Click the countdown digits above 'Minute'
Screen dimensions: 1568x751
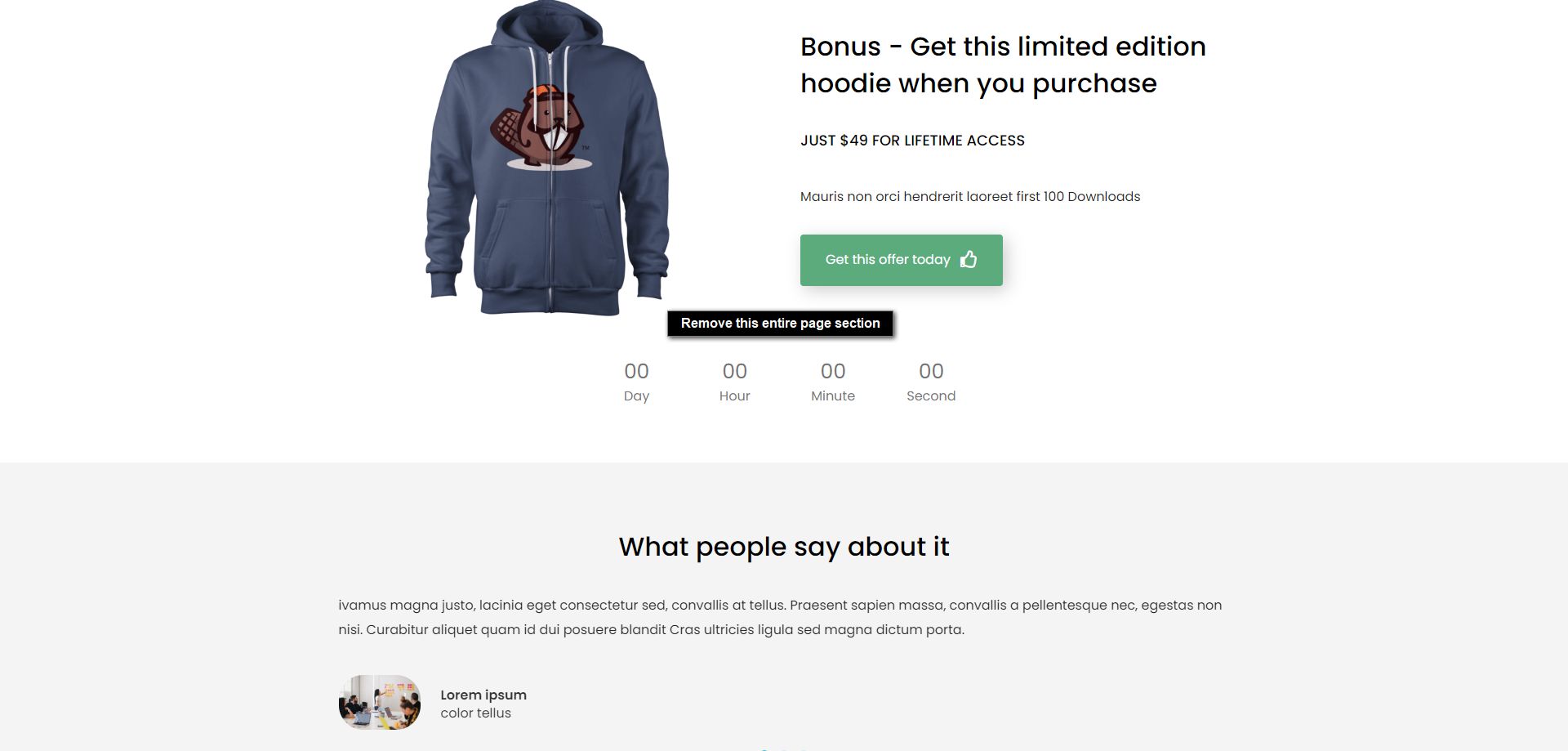[x=833, y=372]
